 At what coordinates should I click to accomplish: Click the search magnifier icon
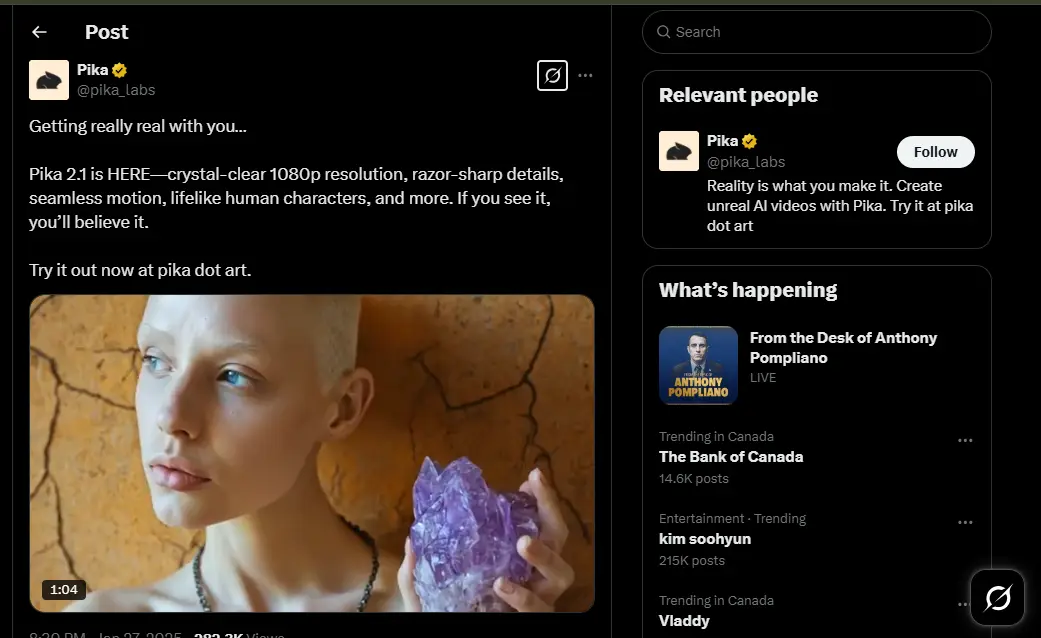click(x=663, y=32)
